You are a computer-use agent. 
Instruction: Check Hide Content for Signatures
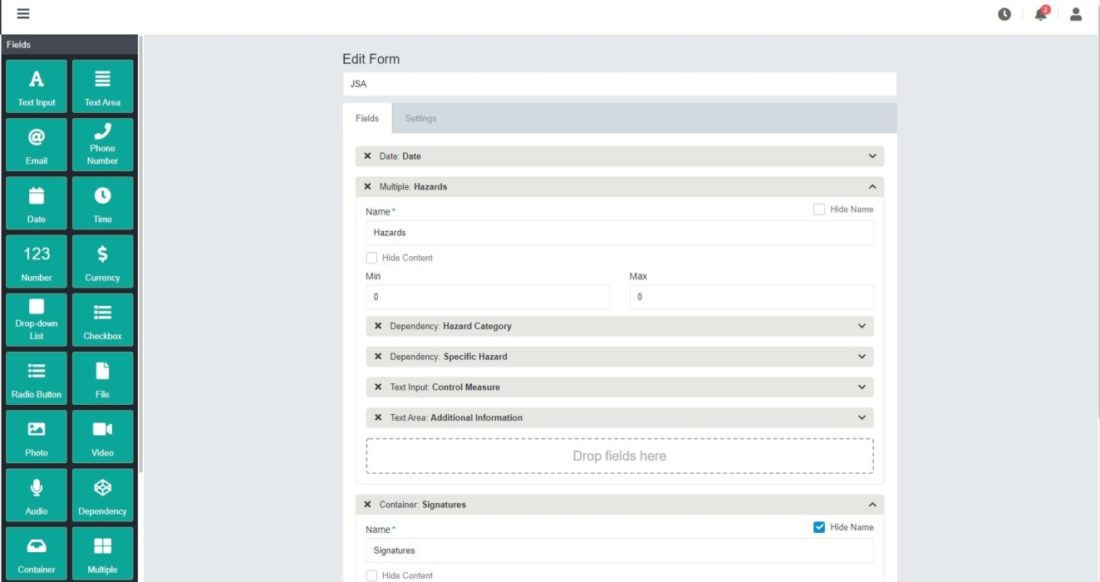click(372, 575)
